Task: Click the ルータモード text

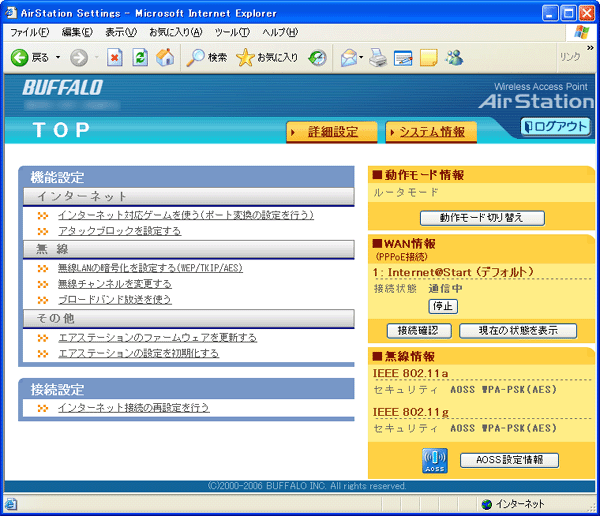Action: click(406, 192)
